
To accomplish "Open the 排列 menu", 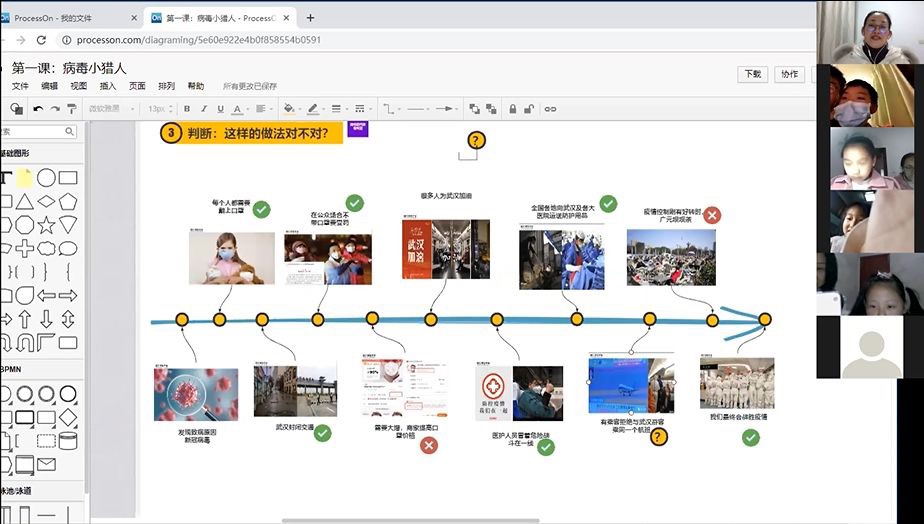I will pyautogui.click(x=167, y=85).
